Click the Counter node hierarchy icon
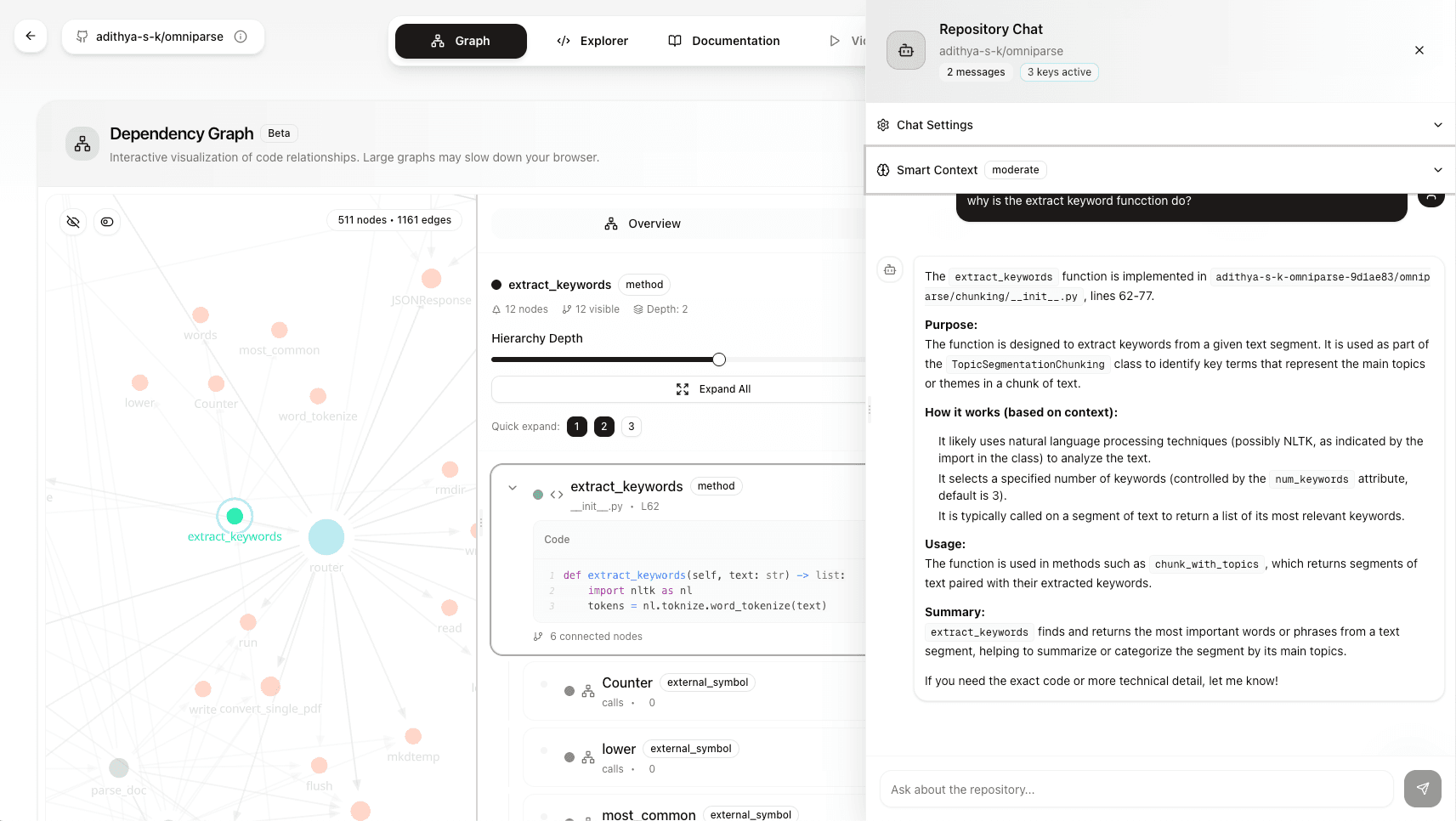 pyautogui.click(x=588, y=691)
